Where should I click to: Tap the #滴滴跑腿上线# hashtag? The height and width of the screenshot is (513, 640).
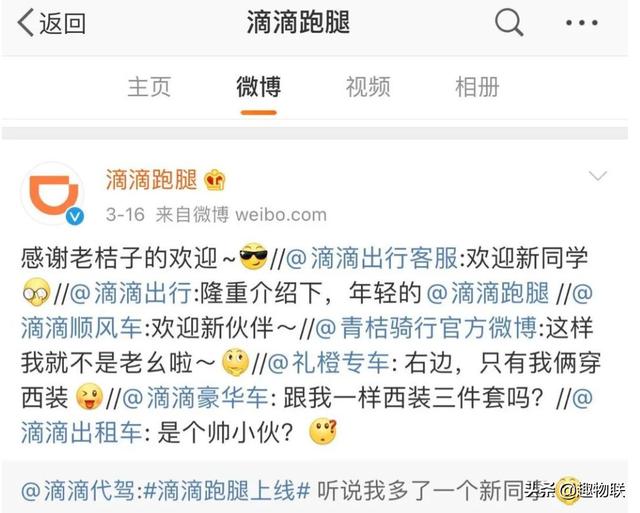tap(227, 491)
